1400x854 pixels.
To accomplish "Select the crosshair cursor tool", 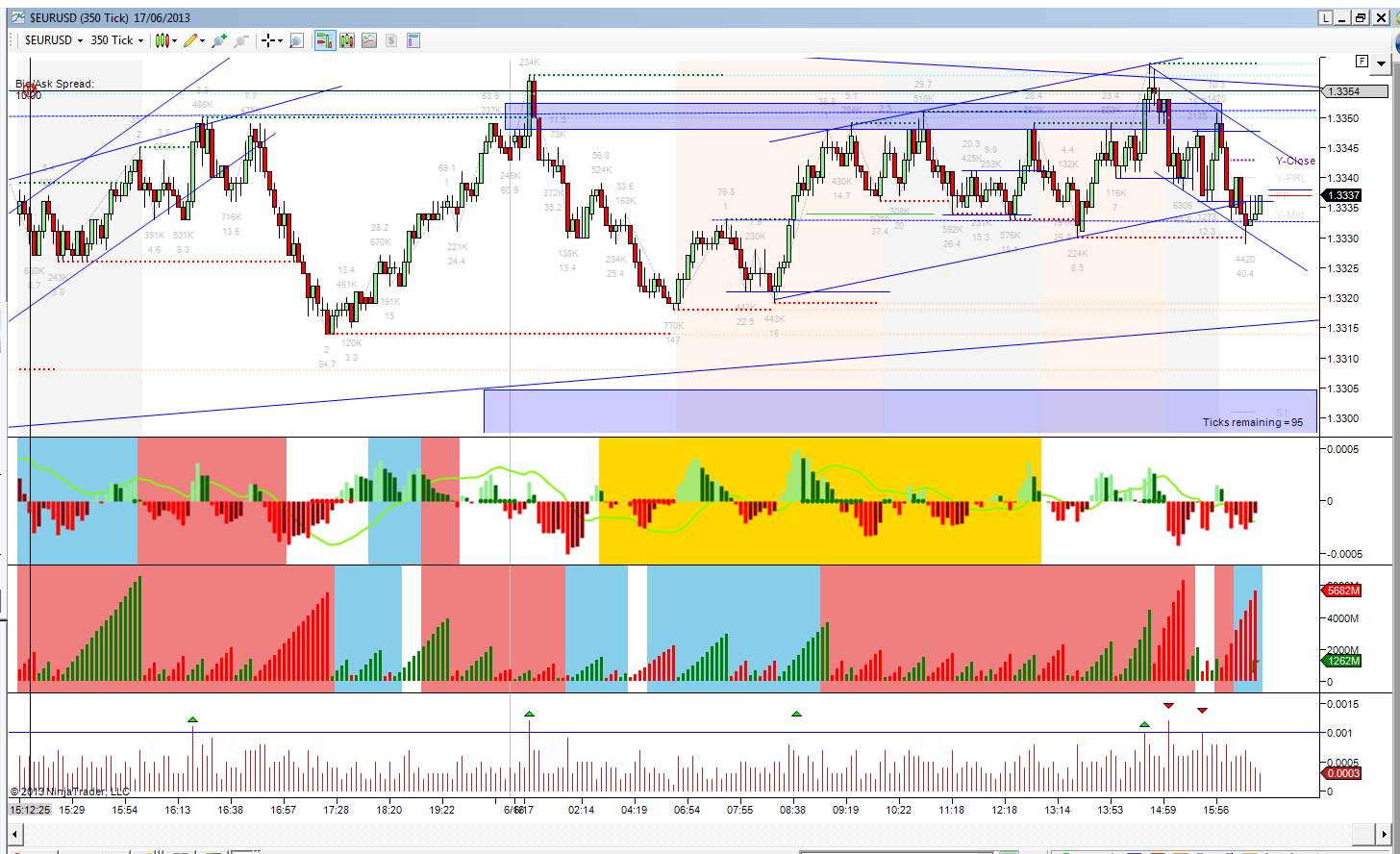I will click(x=268, y=40).
